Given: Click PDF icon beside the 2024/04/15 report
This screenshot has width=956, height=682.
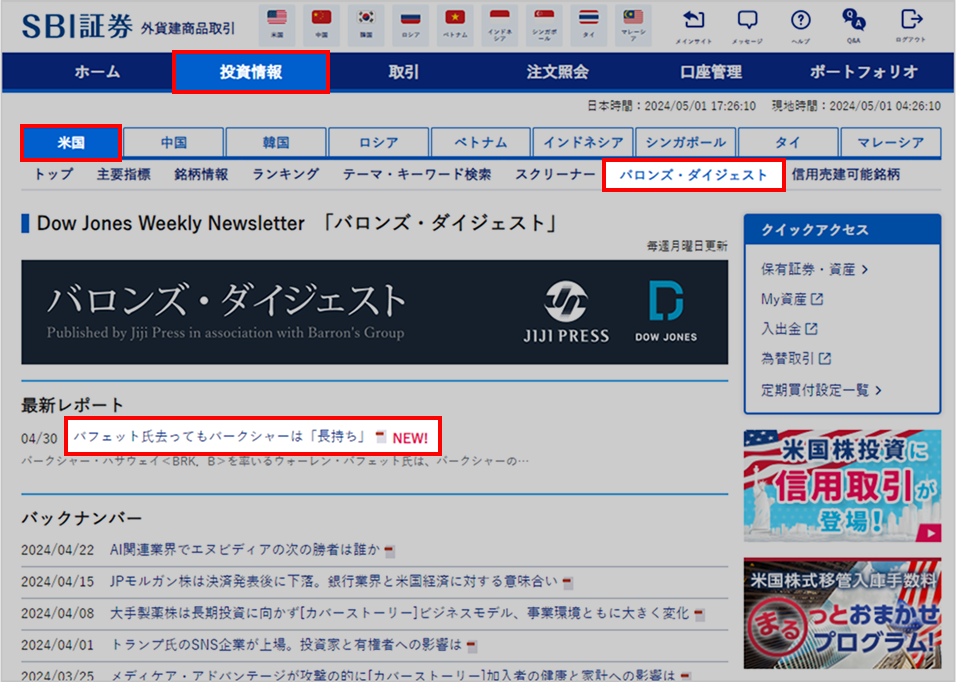Looking at the screenshot, I should click(568, 583).
